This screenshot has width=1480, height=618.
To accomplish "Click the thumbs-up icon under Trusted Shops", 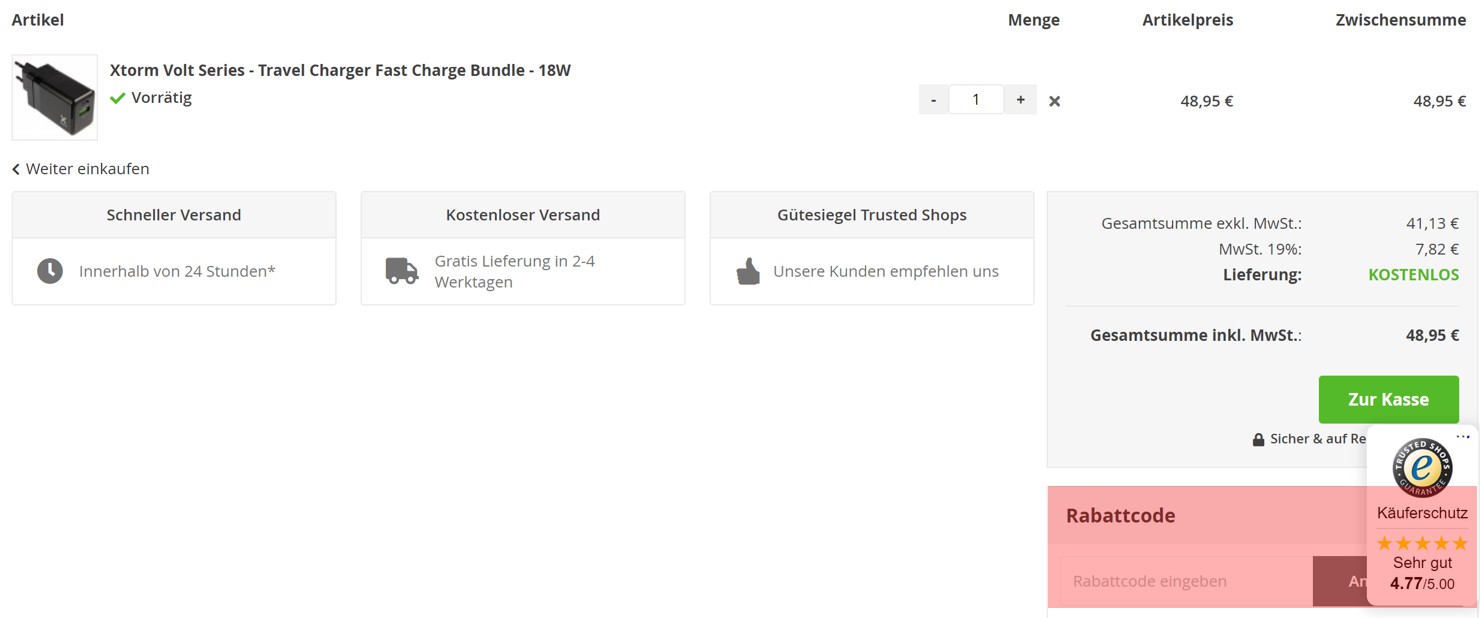I will pos(748,271).
